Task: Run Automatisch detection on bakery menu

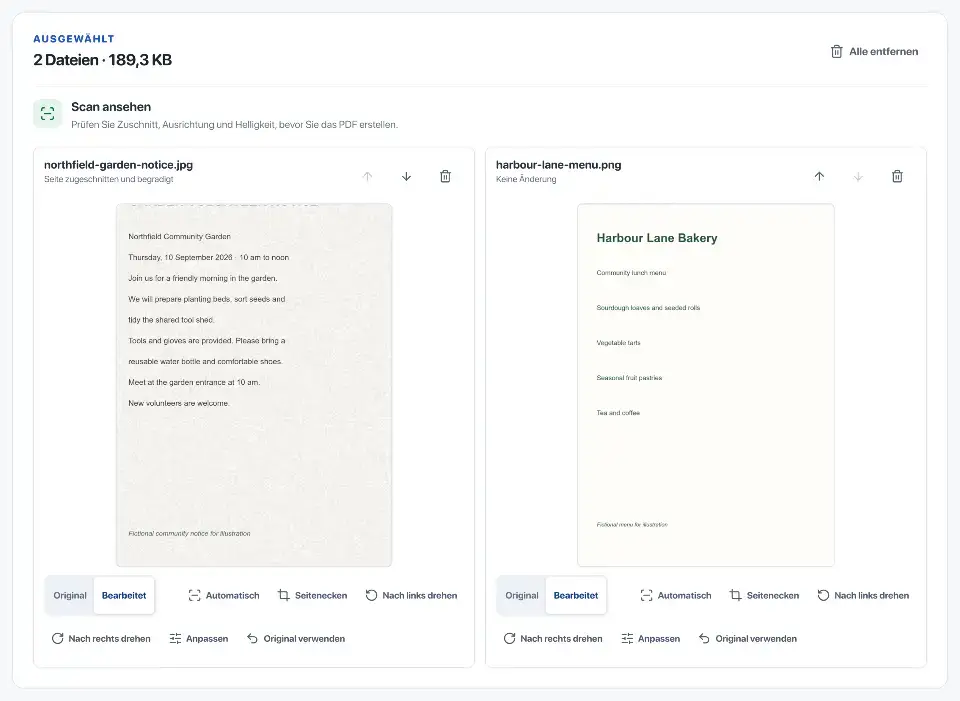Action: point(676,595)
